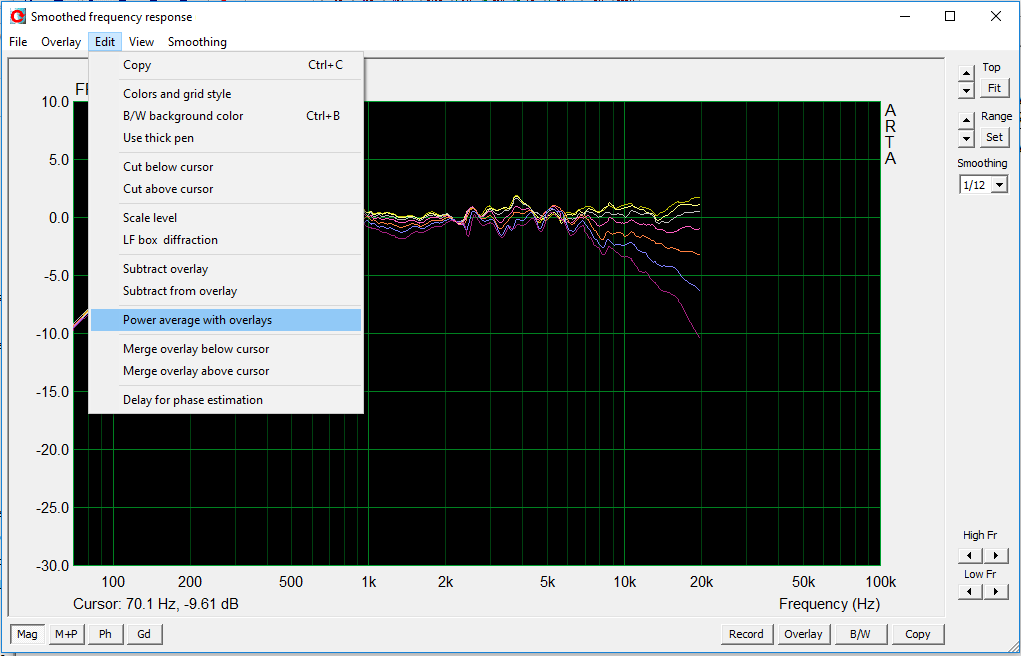Choose Copy from Edit menu
Image resolution: width=1021 pixels, height=656 pixels.
(x=226, y=65)
